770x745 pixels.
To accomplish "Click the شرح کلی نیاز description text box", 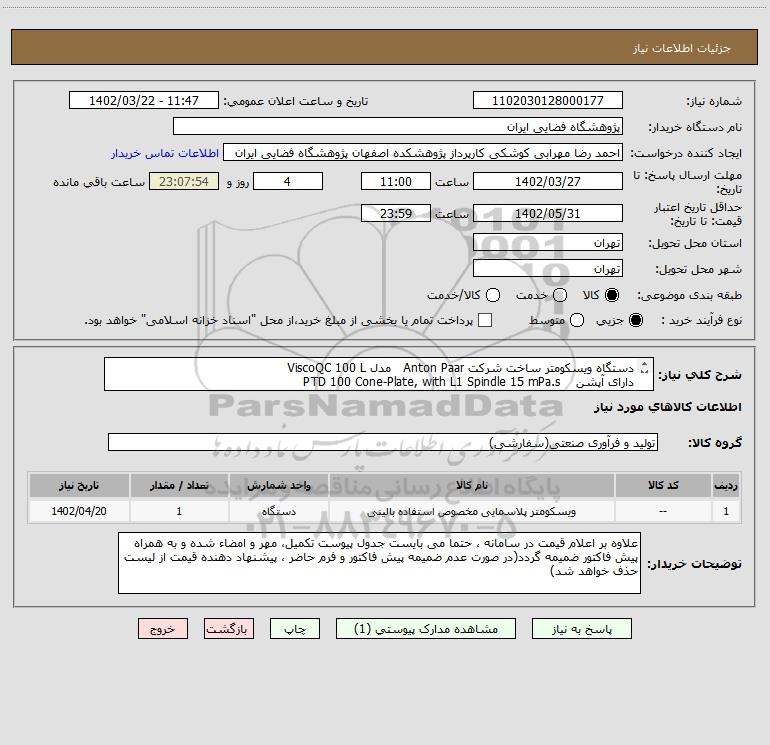I will click(379, 374).
